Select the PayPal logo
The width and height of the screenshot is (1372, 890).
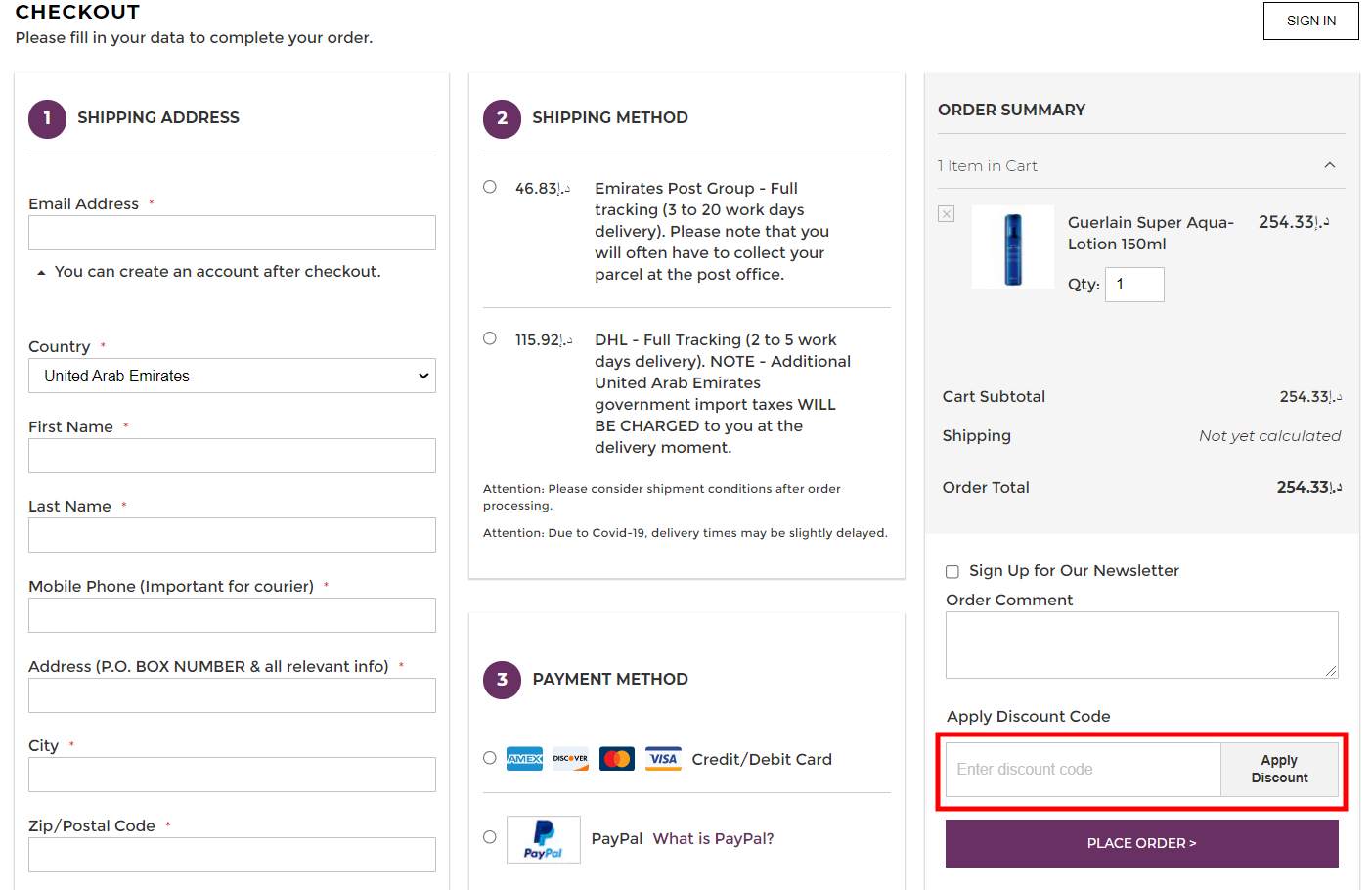[544, 838]
